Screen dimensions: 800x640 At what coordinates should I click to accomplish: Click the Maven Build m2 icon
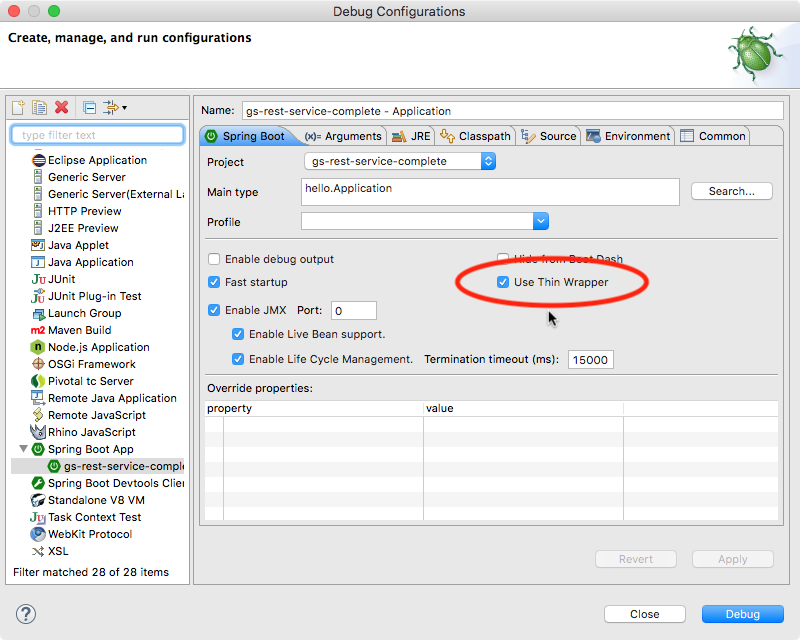(x=38, y=330)
